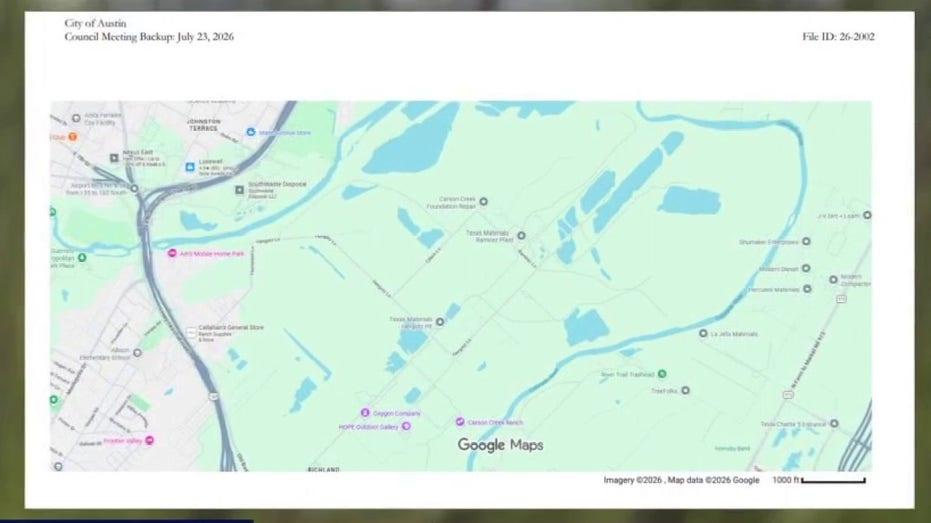
Task: Click the TreeFolks pin
Action: (685, 390)
